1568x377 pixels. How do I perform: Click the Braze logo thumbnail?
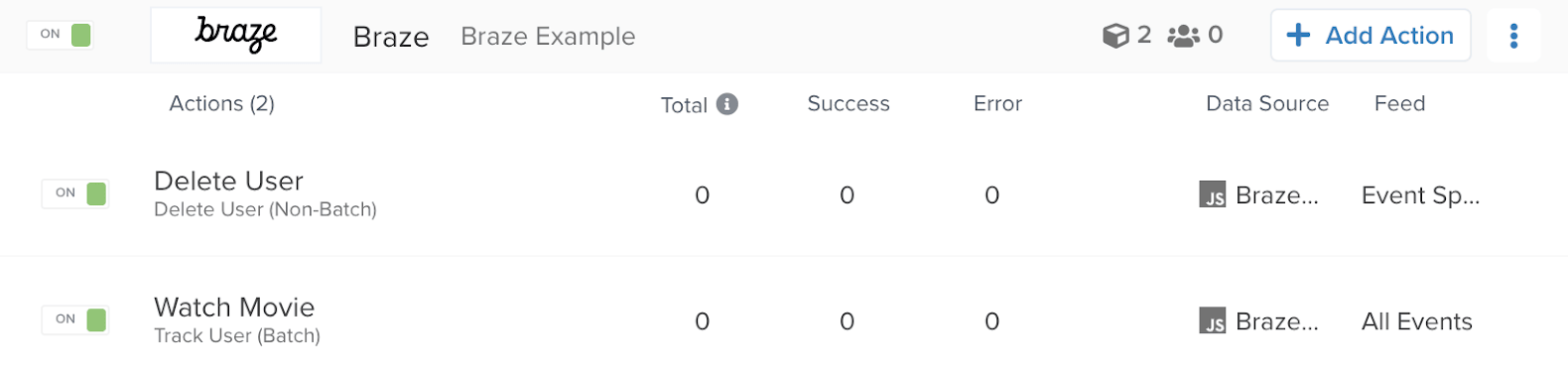tap(236, 36)
